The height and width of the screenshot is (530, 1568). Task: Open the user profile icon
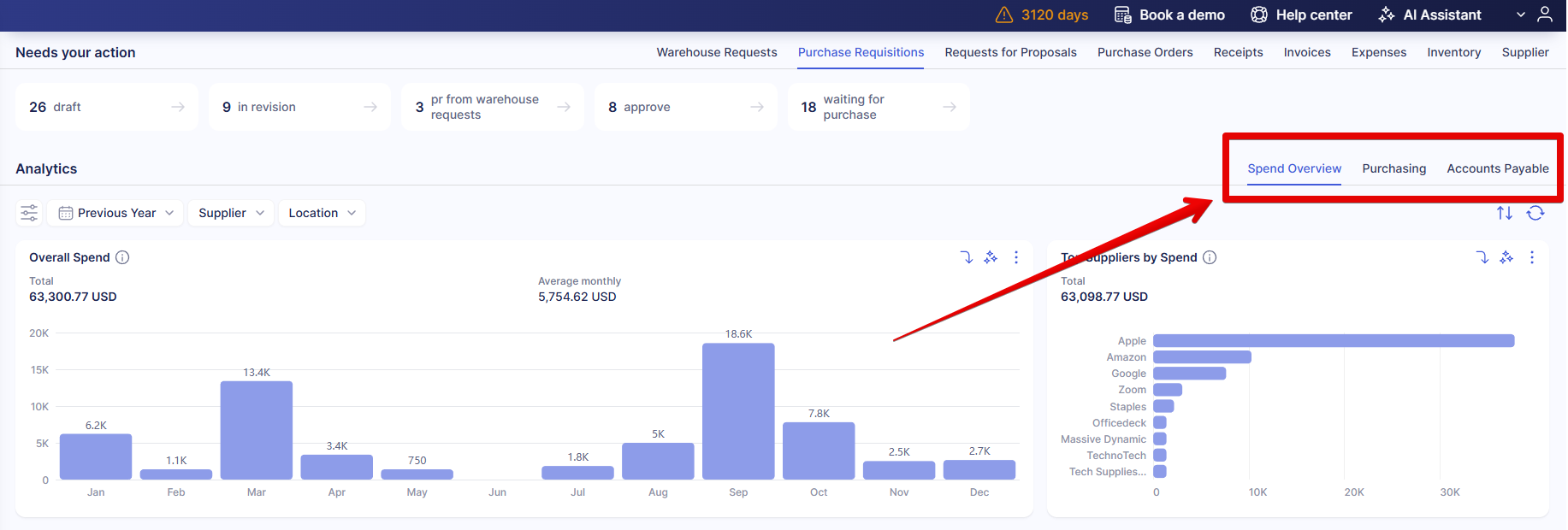(1545, 15)
